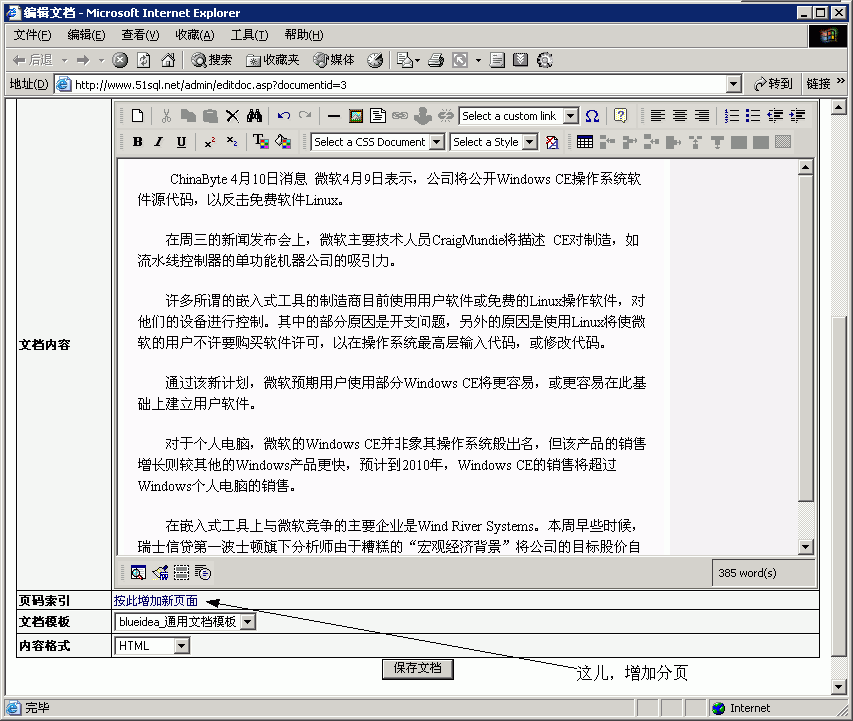Insert a table
The image size is (853, 721).
pyautogui.click(x=585, y=142)
